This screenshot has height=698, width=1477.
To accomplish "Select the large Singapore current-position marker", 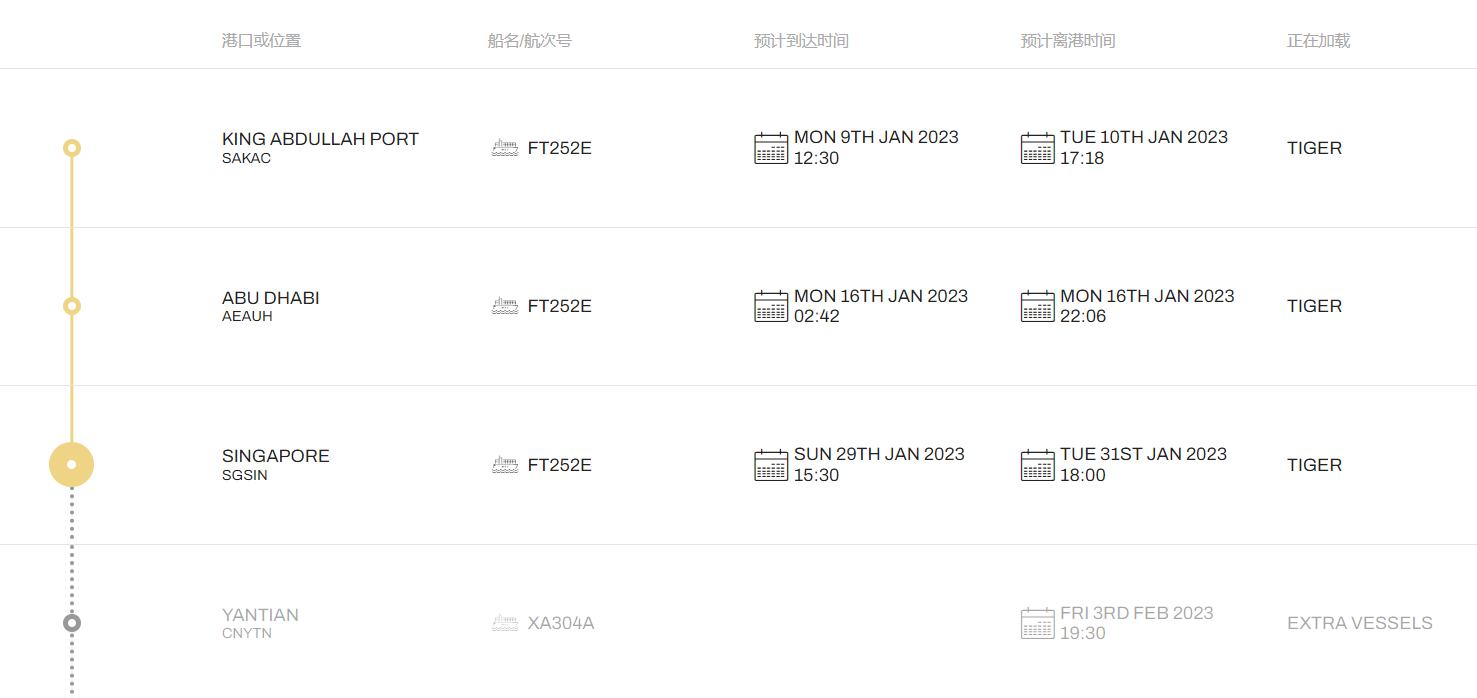I will [71, 464].
